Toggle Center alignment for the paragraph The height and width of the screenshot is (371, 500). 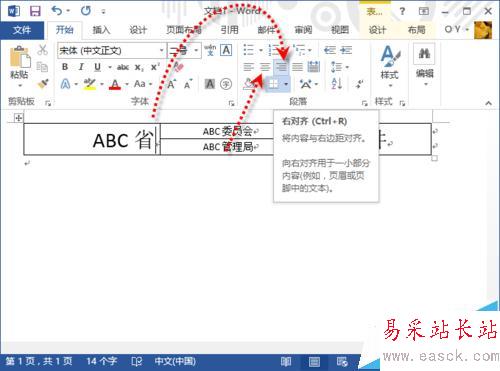click(265, 67)
